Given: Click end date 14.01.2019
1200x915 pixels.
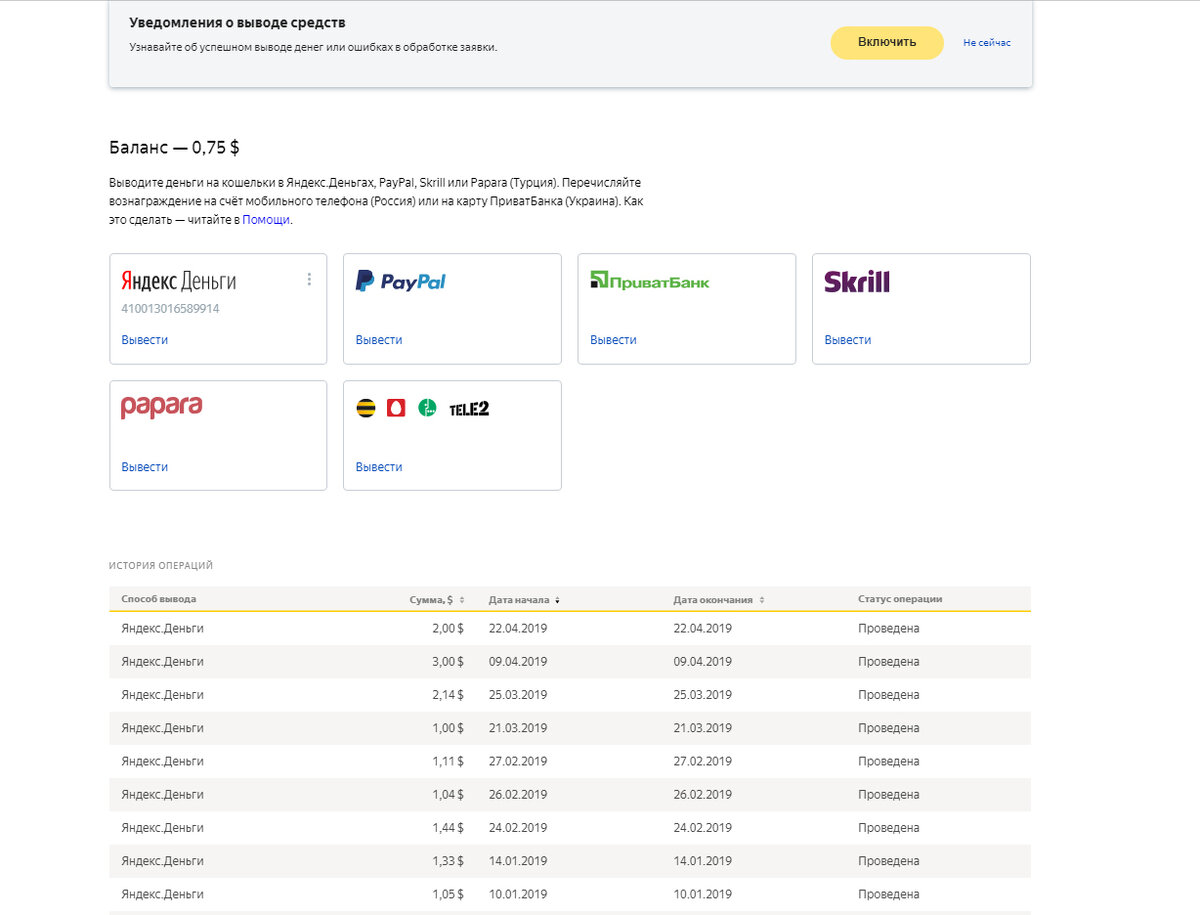Looking at the screenshot, I should (x=703, y=861).
